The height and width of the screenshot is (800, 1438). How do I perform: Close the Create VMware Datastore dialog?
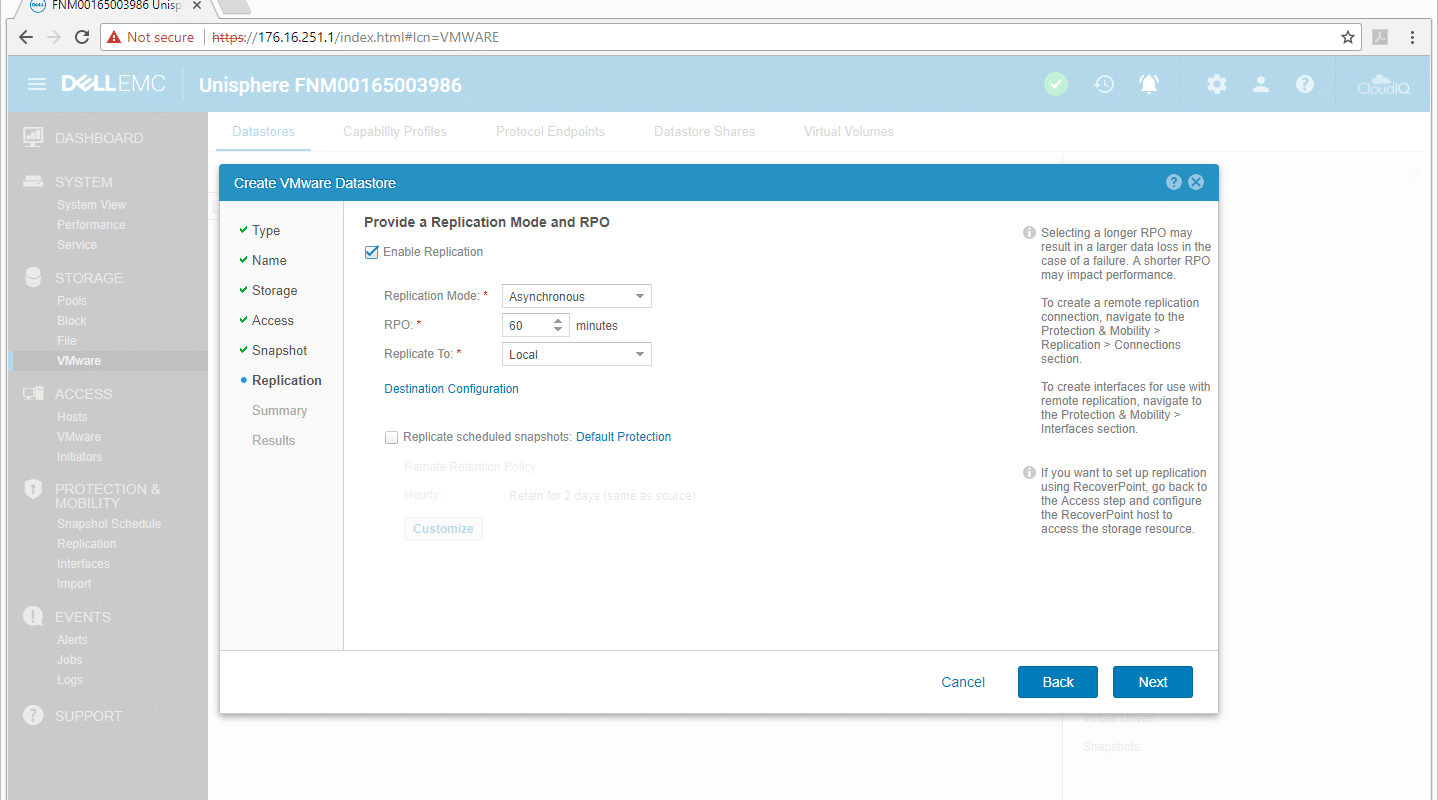pos(1196,182)
